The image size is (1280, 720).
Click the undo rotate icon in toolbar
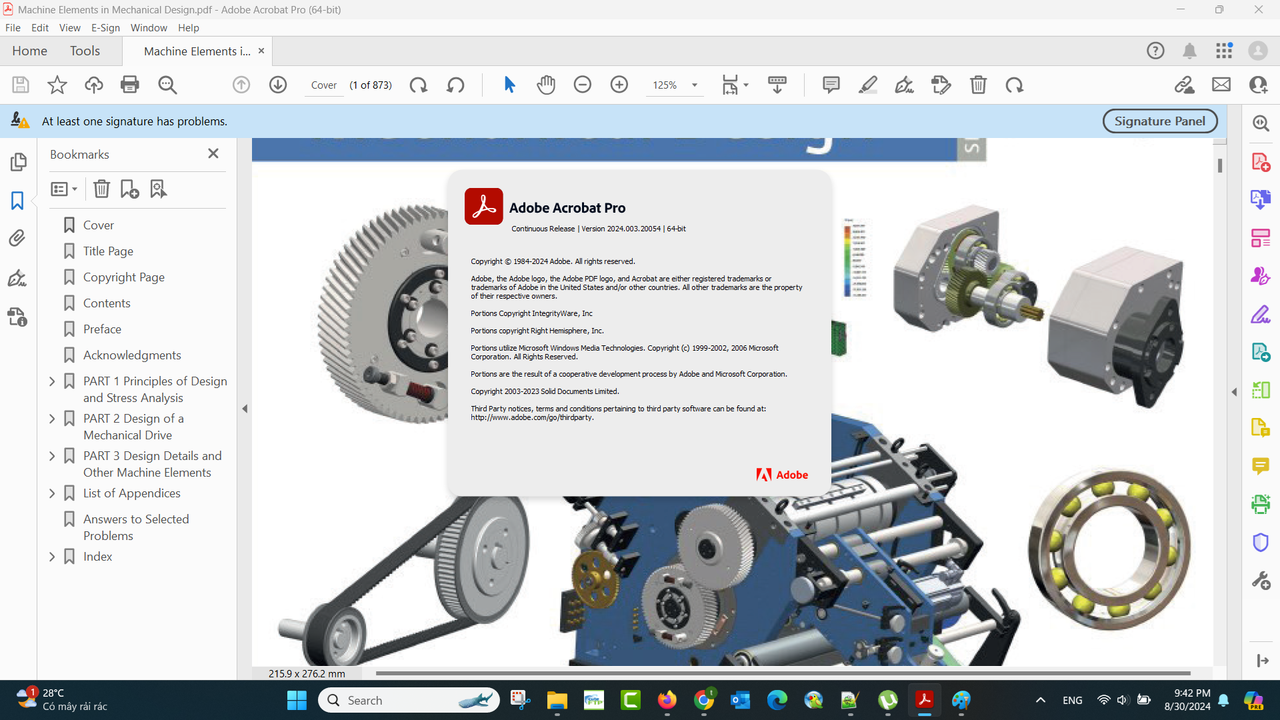1014,85
